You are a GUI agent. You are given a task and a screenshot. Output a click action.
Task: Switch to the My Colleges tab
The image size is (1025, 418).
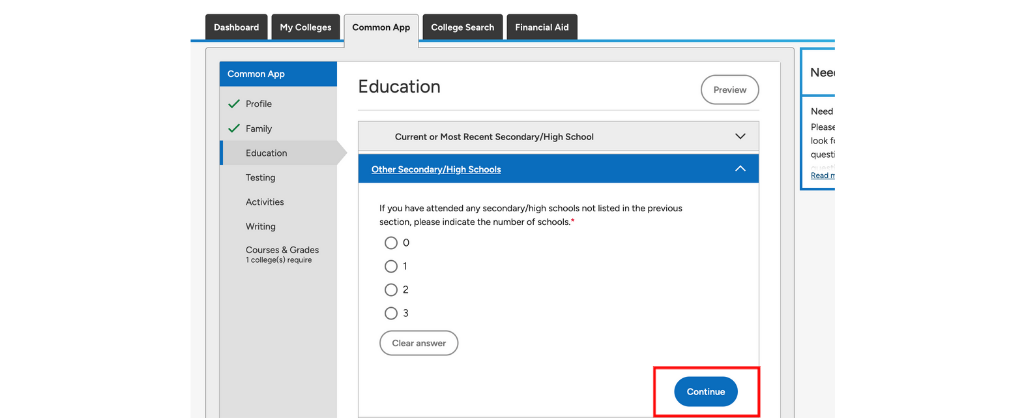click(305, 27)
